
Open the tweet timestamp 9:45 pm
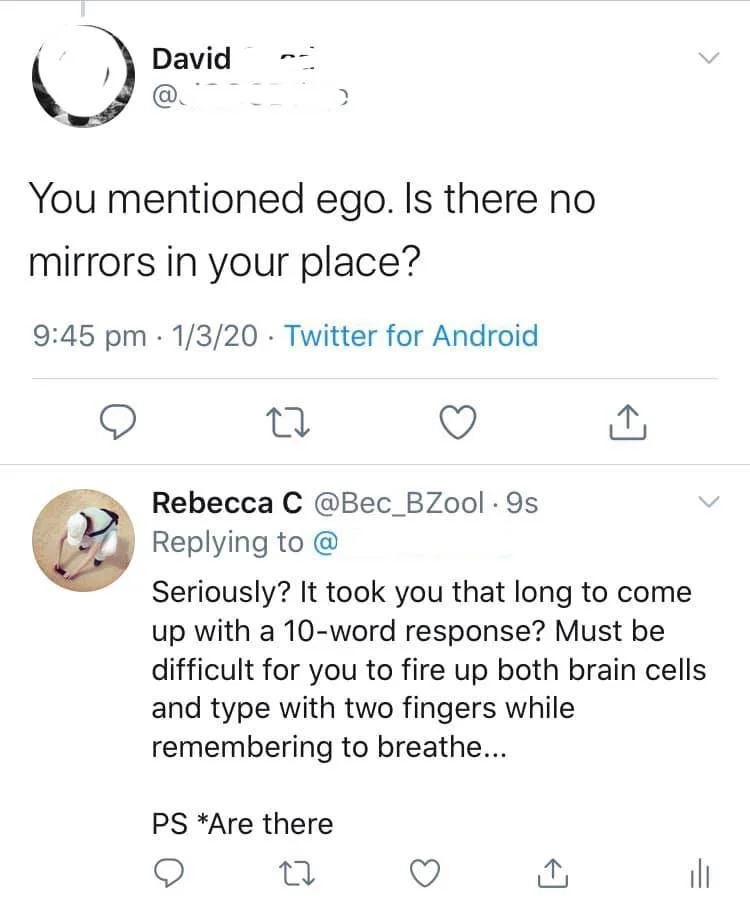(x=89, y=336)
